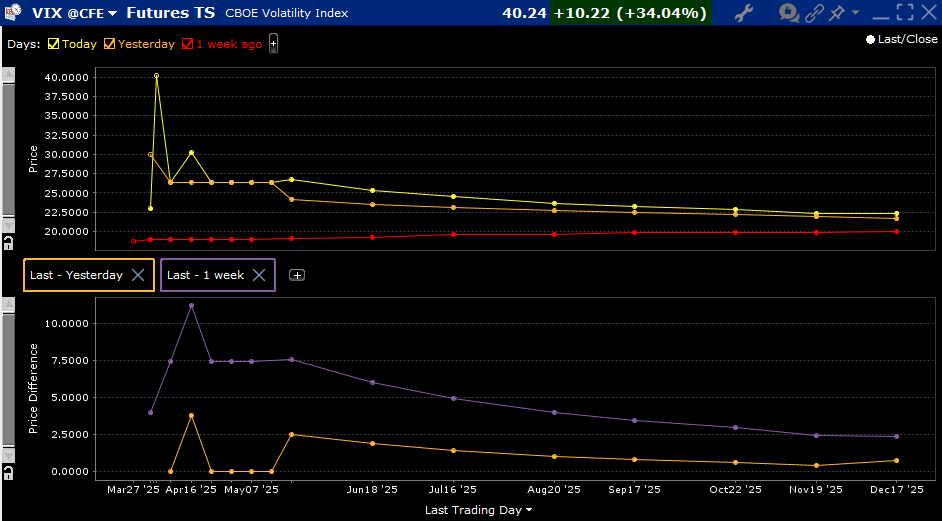Click the Oct22 '25 axis label

[x=735, y=490]
